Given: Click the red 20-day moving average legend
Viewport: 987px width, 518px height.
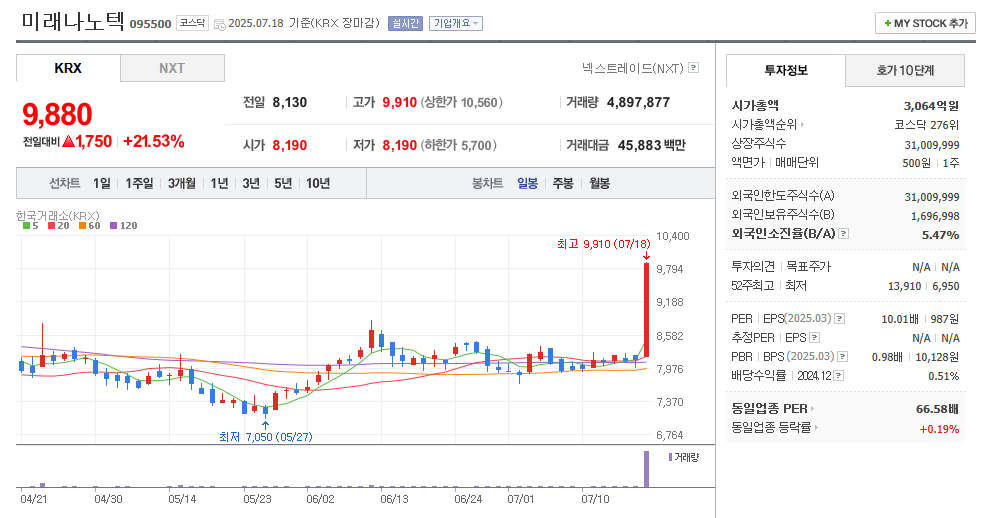Looking at the screenshot, I should 59,225.
